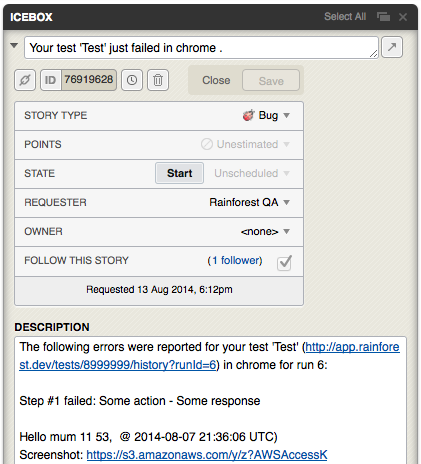The image size is (421, 464).
Task: Click Select All in Icebox header
Action: [x=345, y=16]
